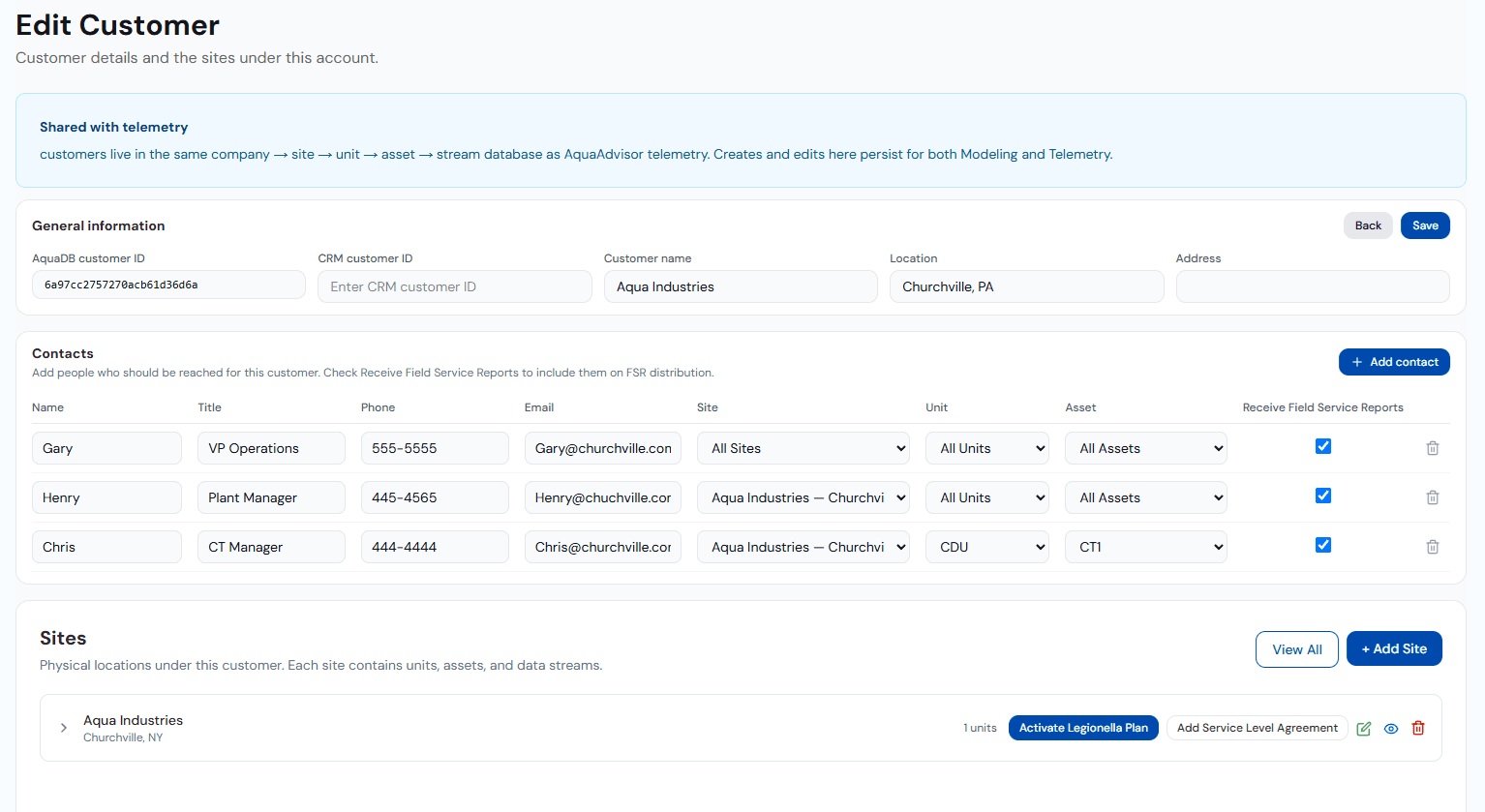
Task: Click the phone field 444-4444
Action: 435,547
